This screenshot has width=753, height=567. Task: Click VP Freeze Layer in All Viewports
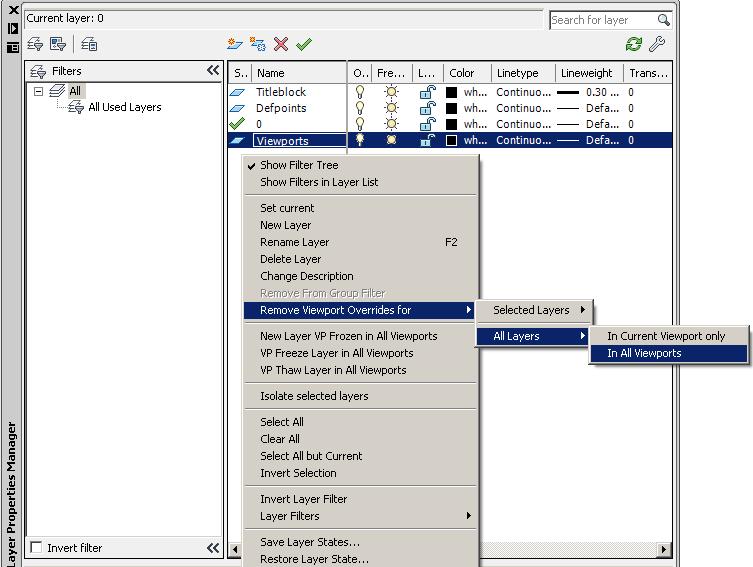(x=360, y=353)
